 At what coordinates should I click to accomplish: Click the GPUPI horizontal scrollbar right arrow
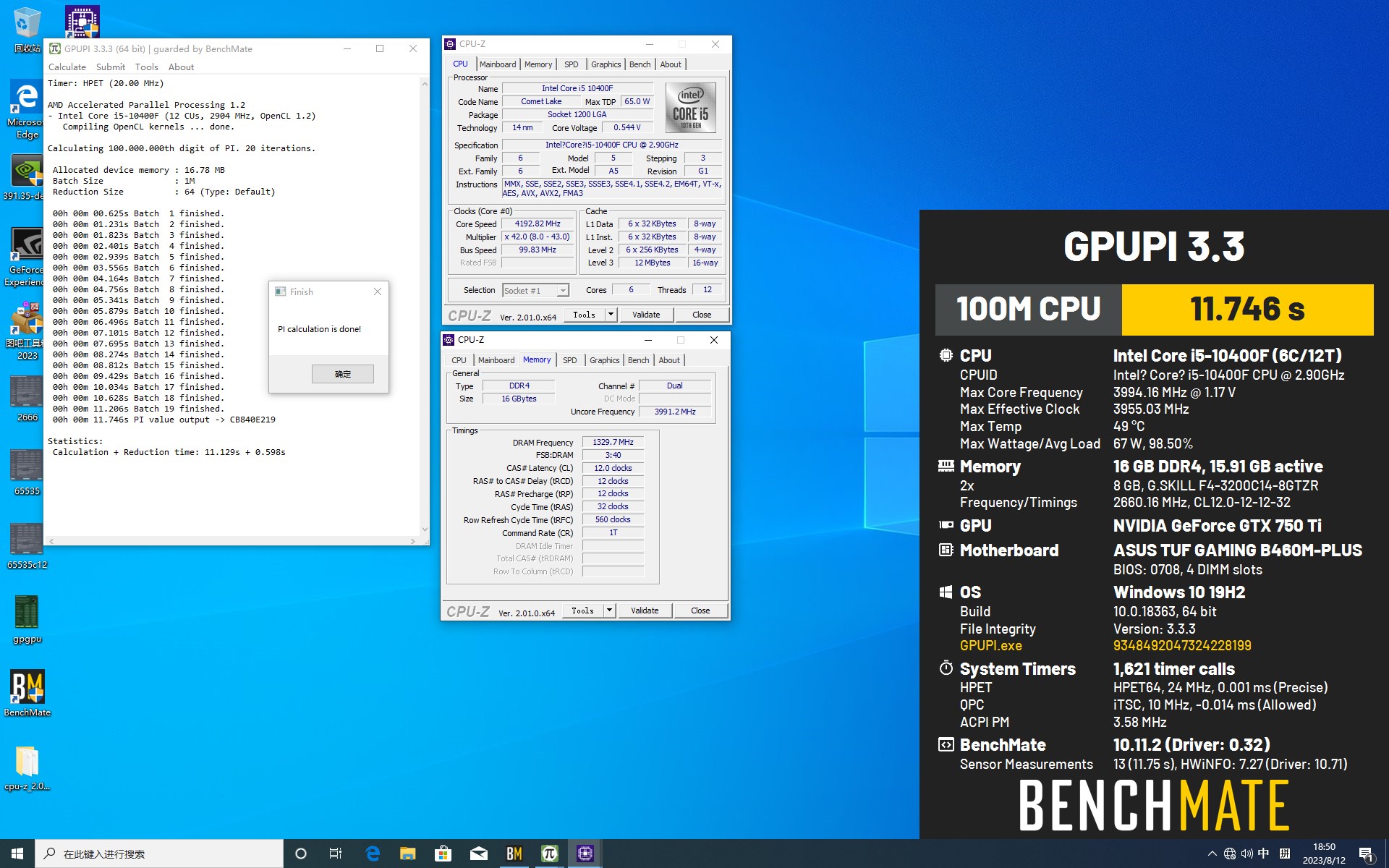click(x=413, y=541)
